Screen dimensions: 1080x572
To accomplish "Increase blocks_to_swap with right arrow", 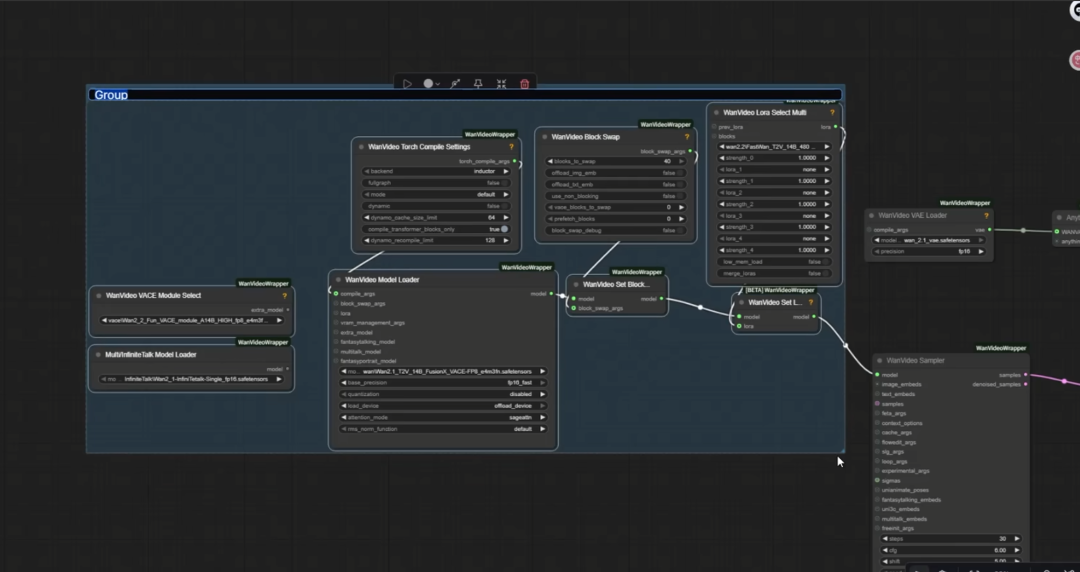I will [681, 161].
